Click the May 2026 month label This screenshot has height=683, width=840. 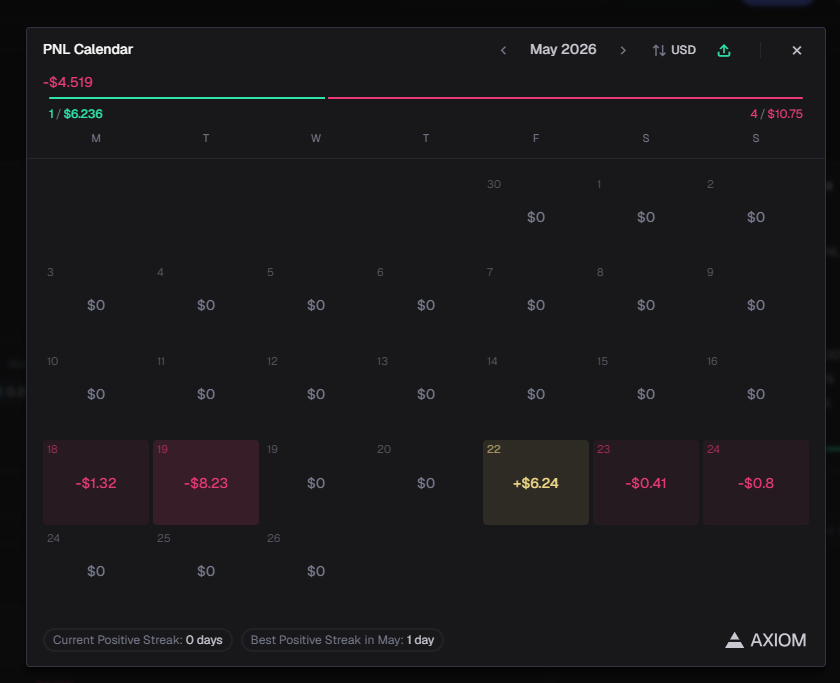click(x=562, y=49)
